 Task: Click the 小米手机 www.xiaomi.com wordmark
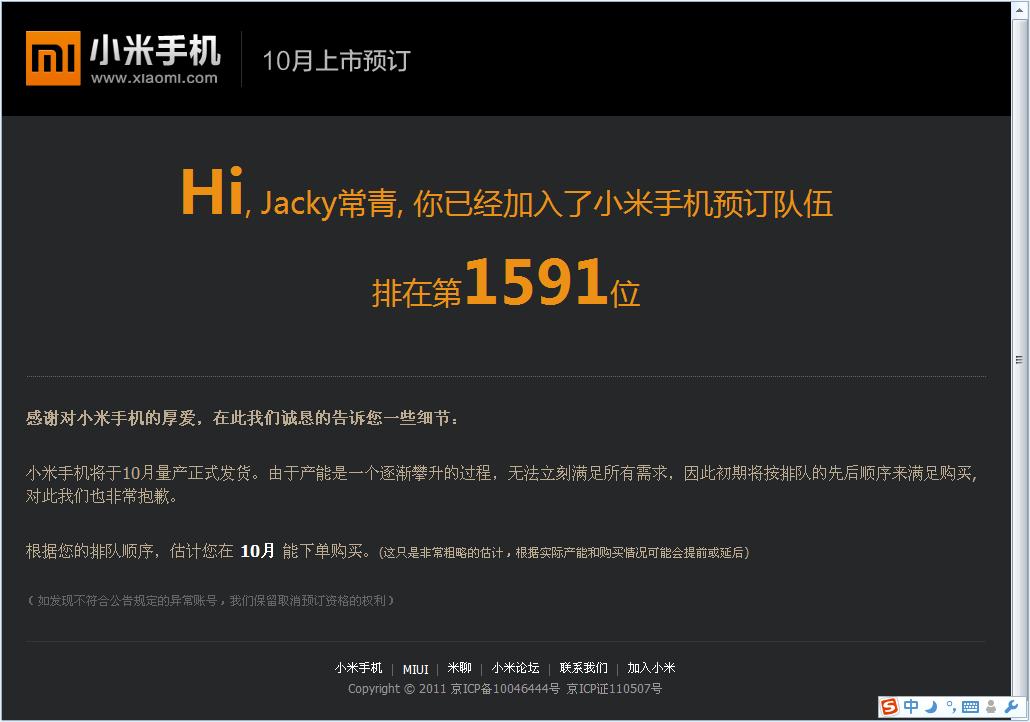click(x=154, y=60)
